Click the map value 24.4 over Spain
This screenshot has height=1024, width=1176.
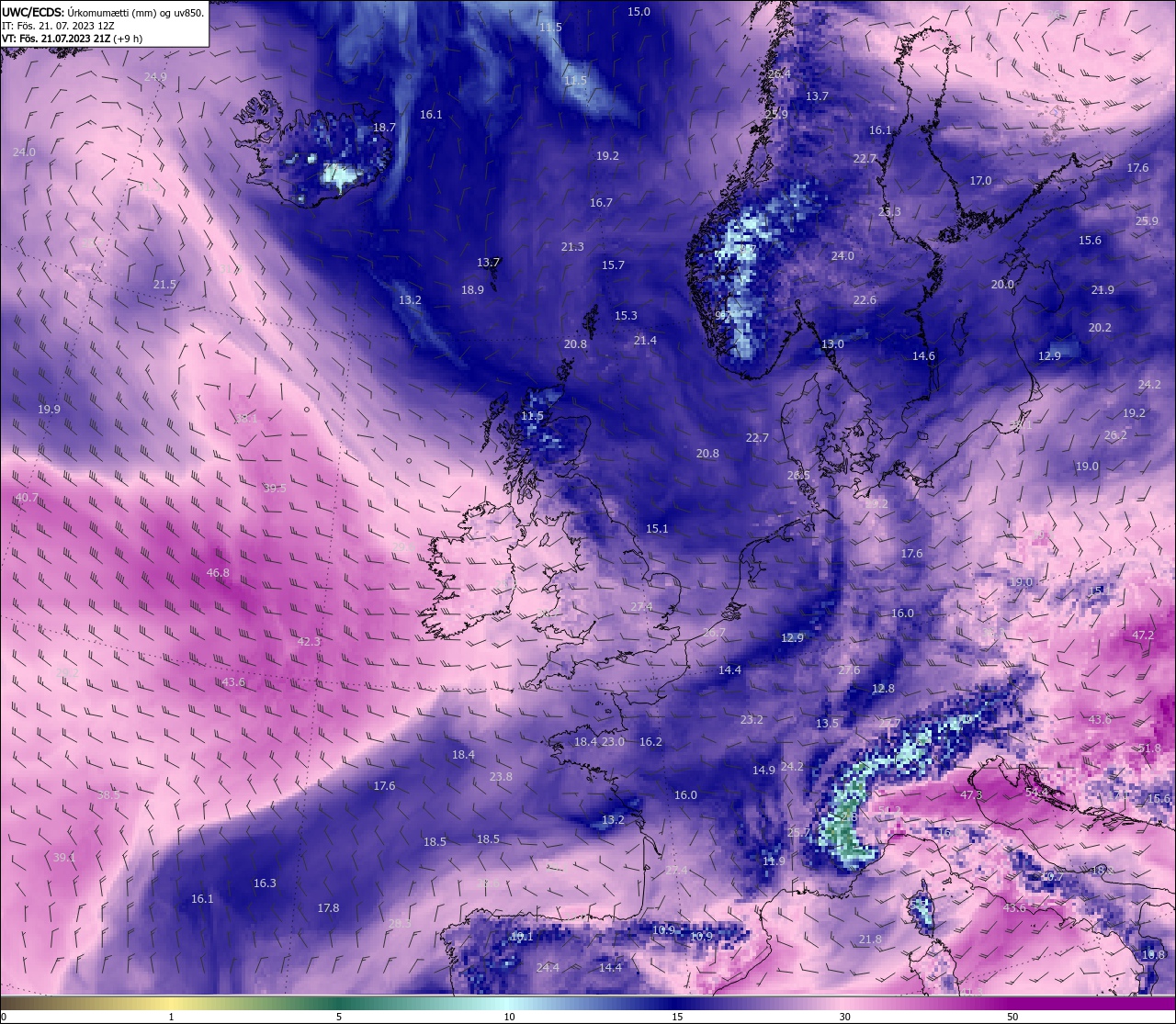pyautogui.click(x=548, y=968)
